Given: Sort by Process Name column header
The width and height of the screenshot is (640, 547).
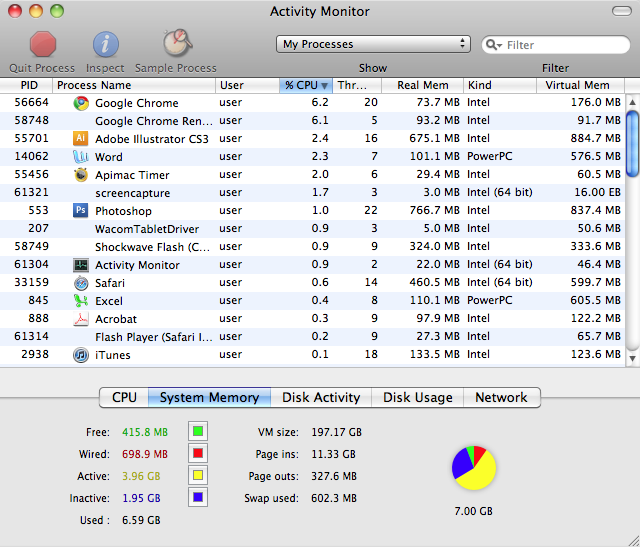Looking at the screenshot, I should (134, 85).
